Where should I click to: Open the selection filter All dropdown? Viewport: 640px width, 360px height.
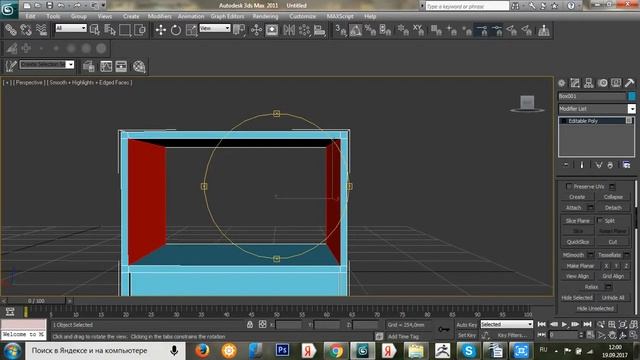(x=71, y=28)
